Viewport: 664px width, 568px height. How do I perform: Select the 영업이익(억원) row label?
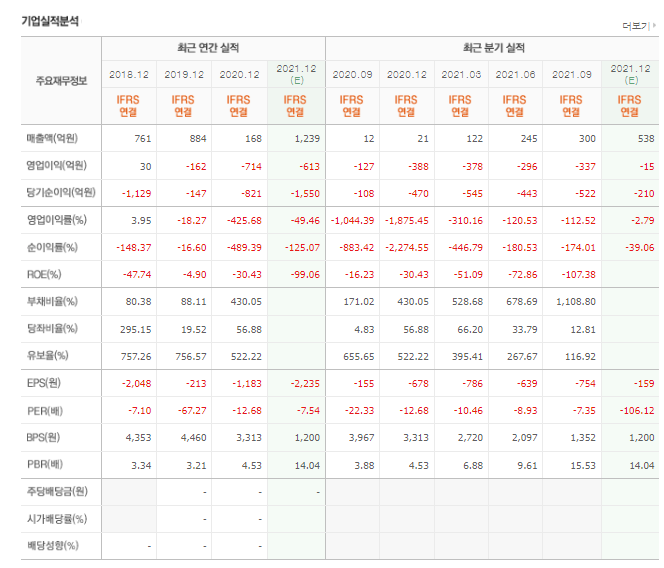[56, 165]
